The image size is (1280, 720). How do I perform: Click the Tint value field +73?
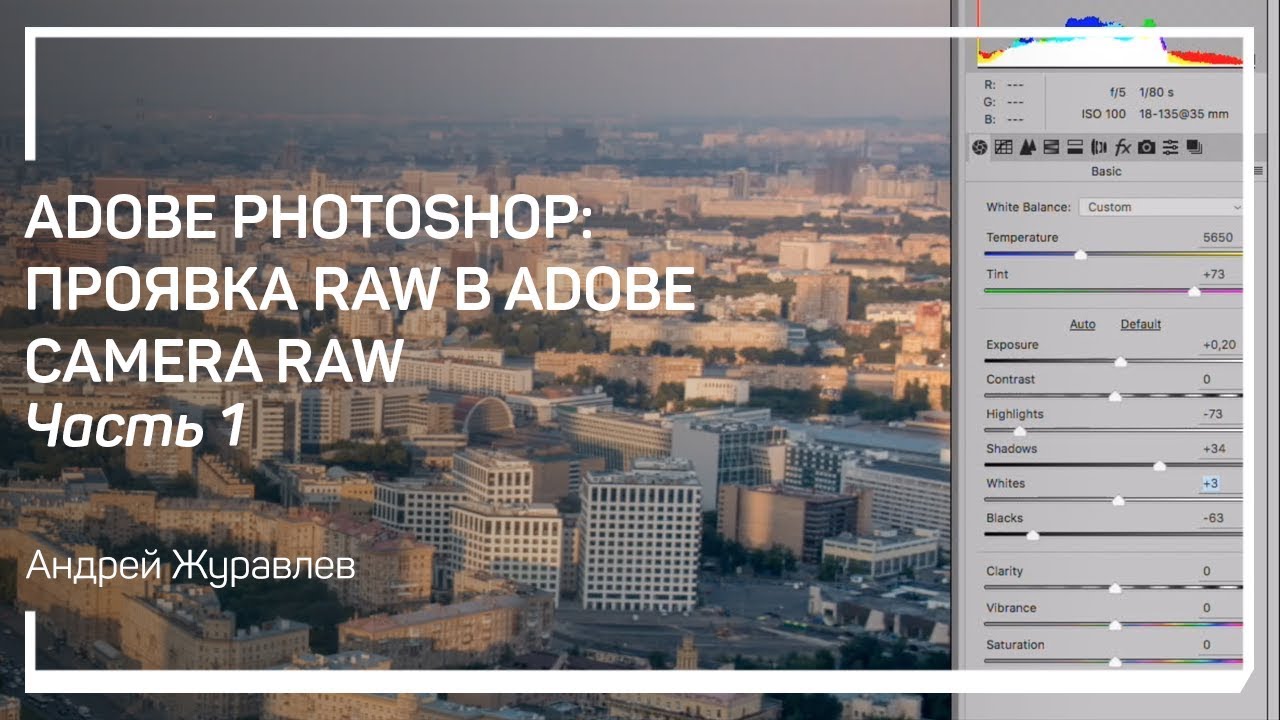(x=1219, y=274)
